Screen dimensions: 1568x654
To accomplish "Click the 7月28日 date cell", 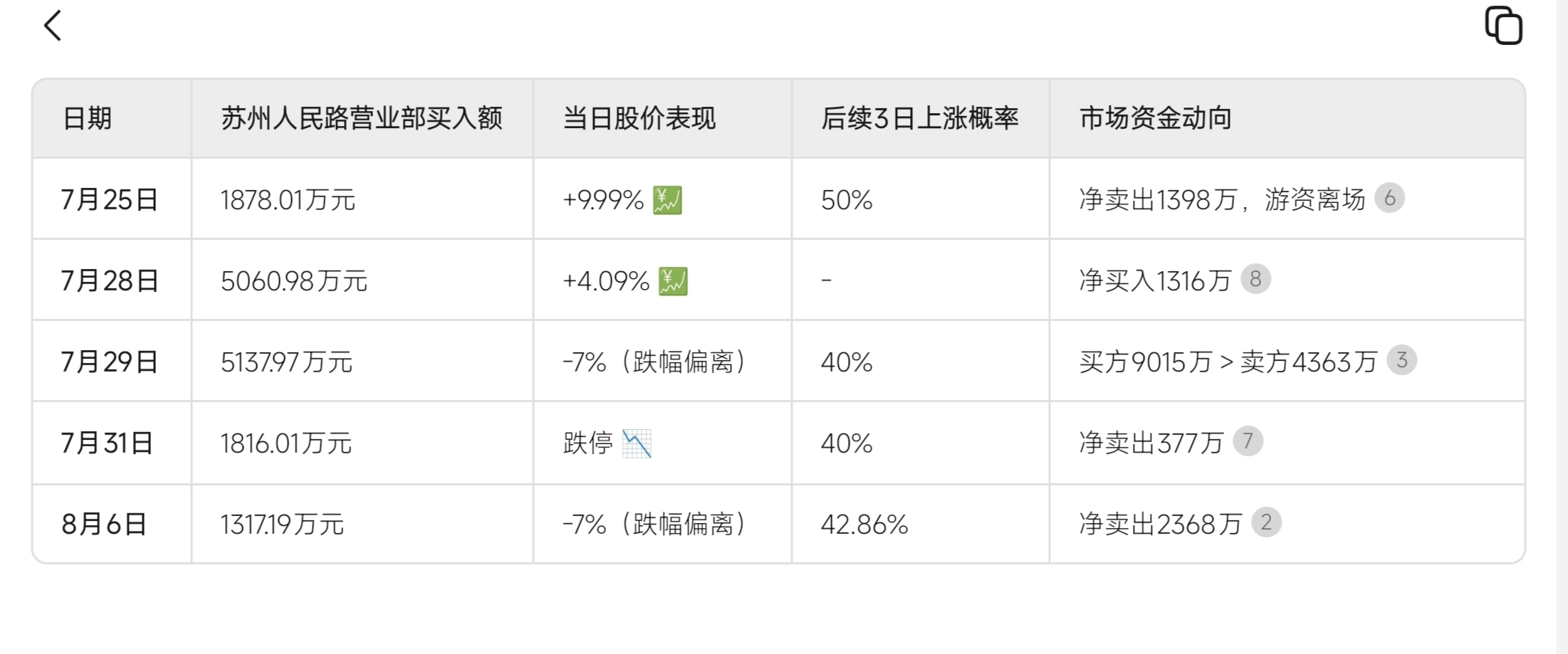I will point(112,280).
